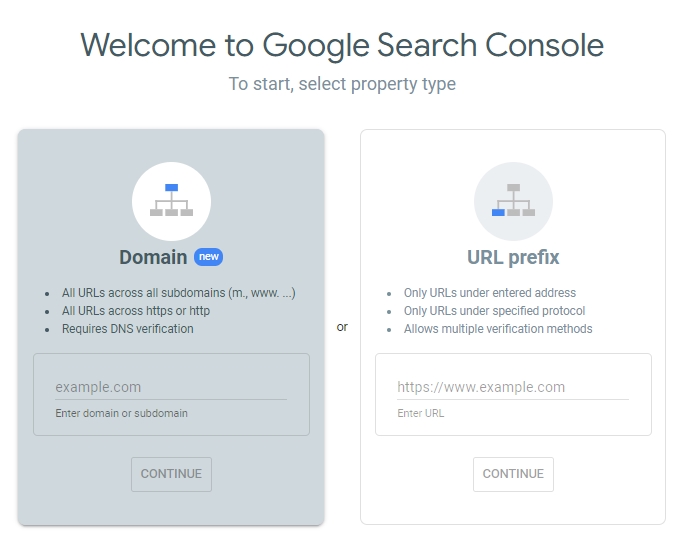This screenshot has height=546, width=685.
Task: Click 'To start, select property type' subtitle
Action: coord(342,84)
